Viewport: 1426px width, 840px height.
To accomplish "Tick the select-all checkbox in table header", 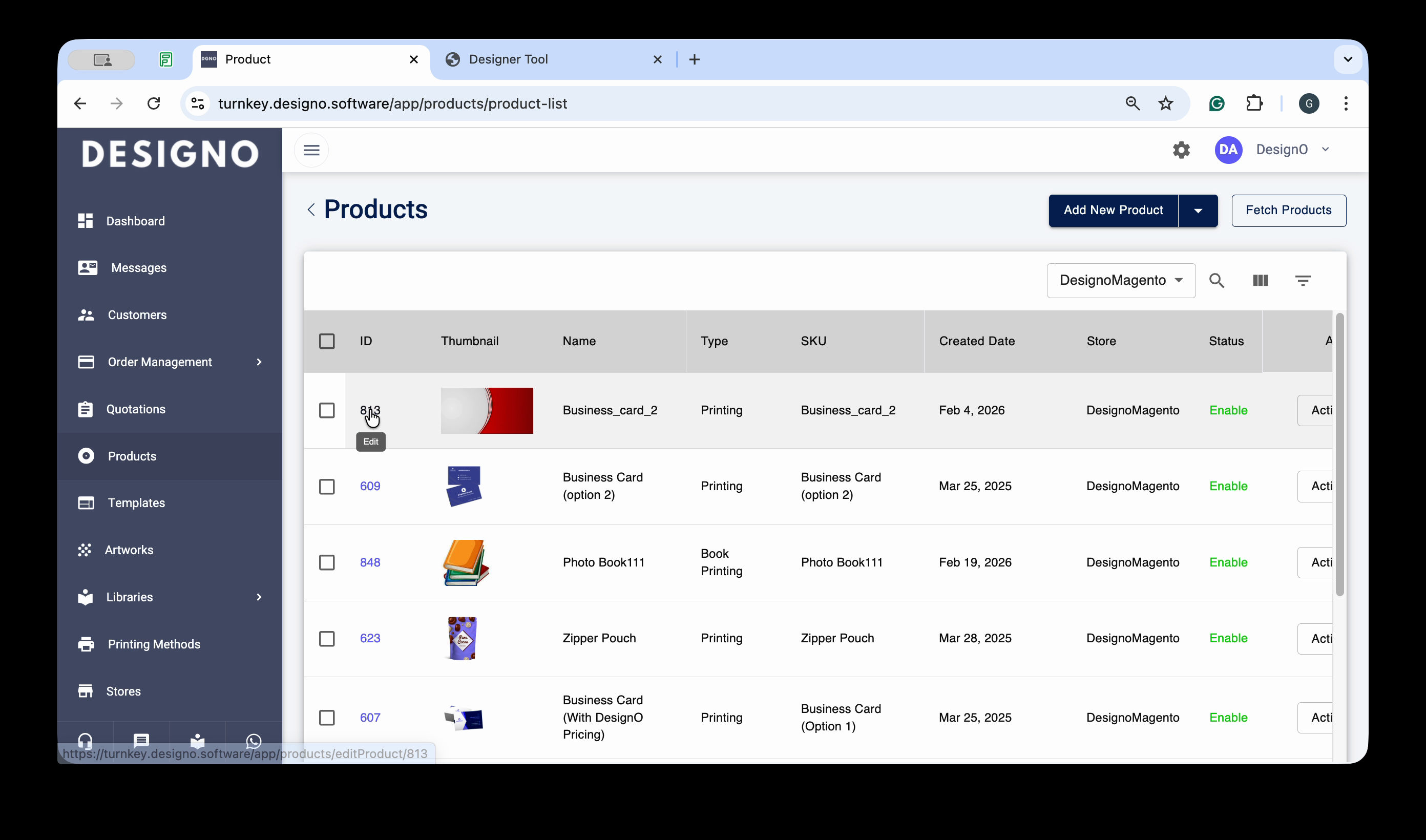I will click(326, 341).
